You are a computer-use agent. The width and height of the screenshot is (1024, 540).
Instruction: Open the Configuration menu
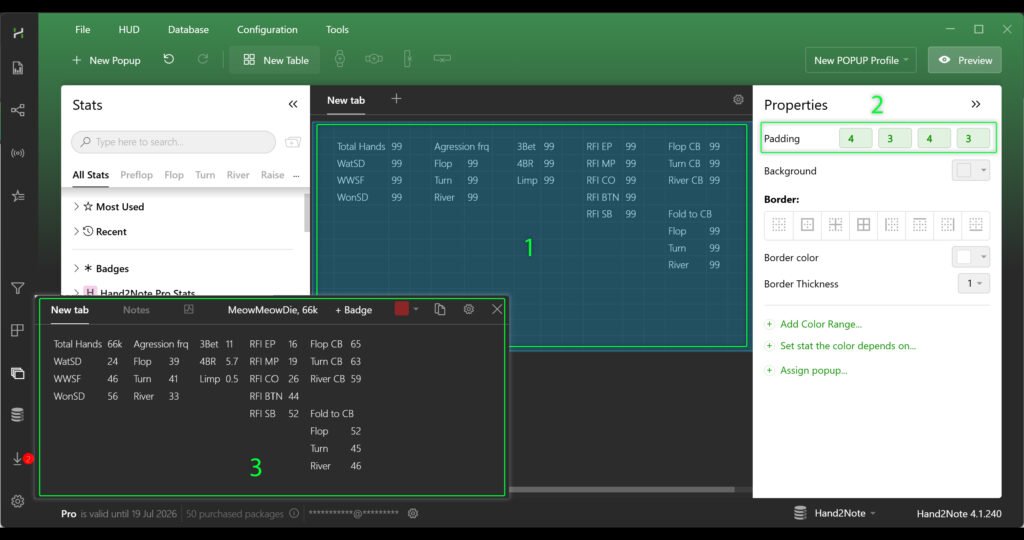coord(267,30)
